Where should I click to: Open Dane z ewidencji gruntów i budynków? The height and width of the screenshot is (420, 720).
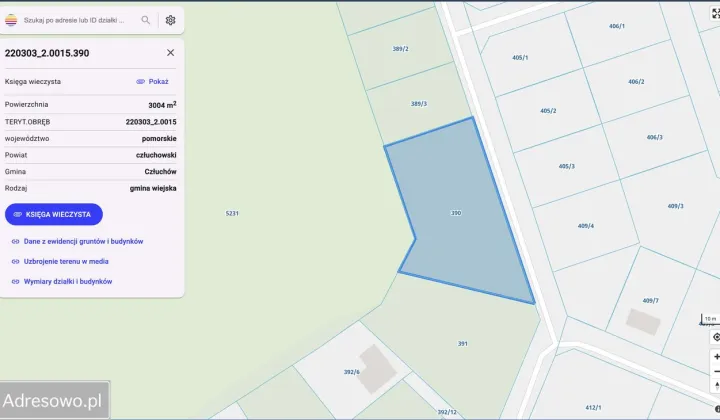click(x=83, y=241)
